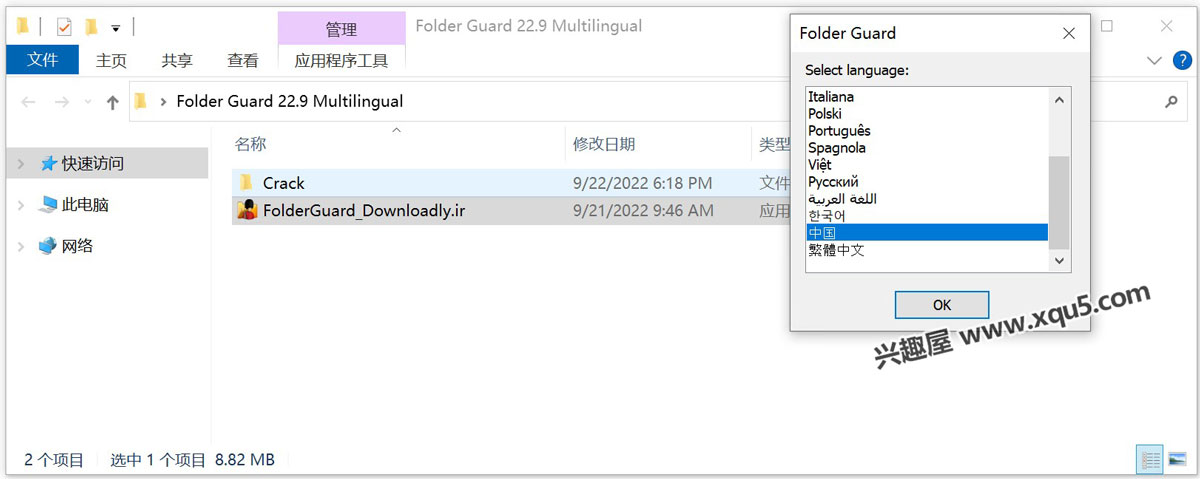Screen dimensions: 1200x479
Task: Click the 快速访问 star icon
Action: (x=48, y=163)
